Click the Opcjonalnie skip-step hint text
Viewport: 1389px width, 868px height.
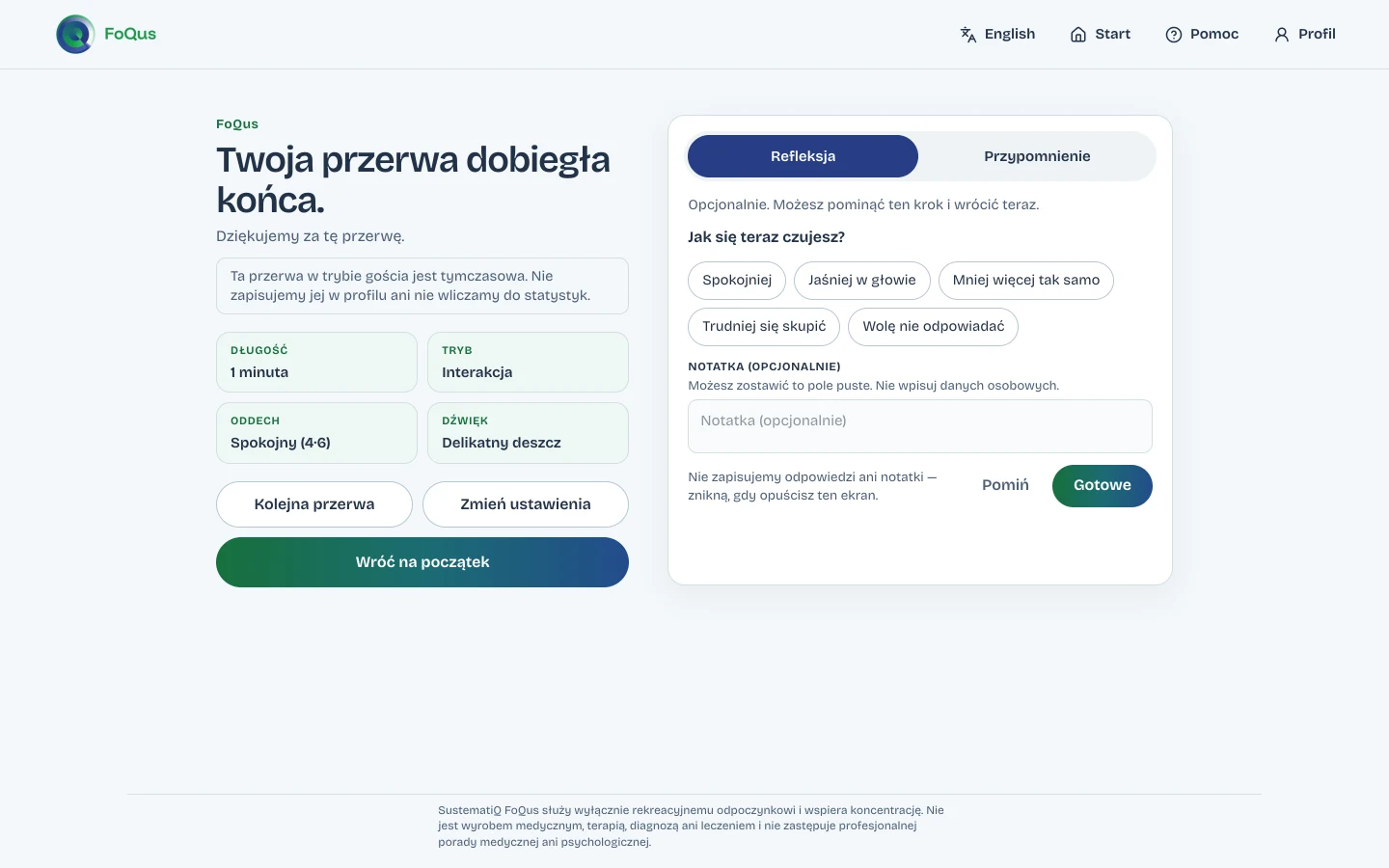(x=863, y=204)
